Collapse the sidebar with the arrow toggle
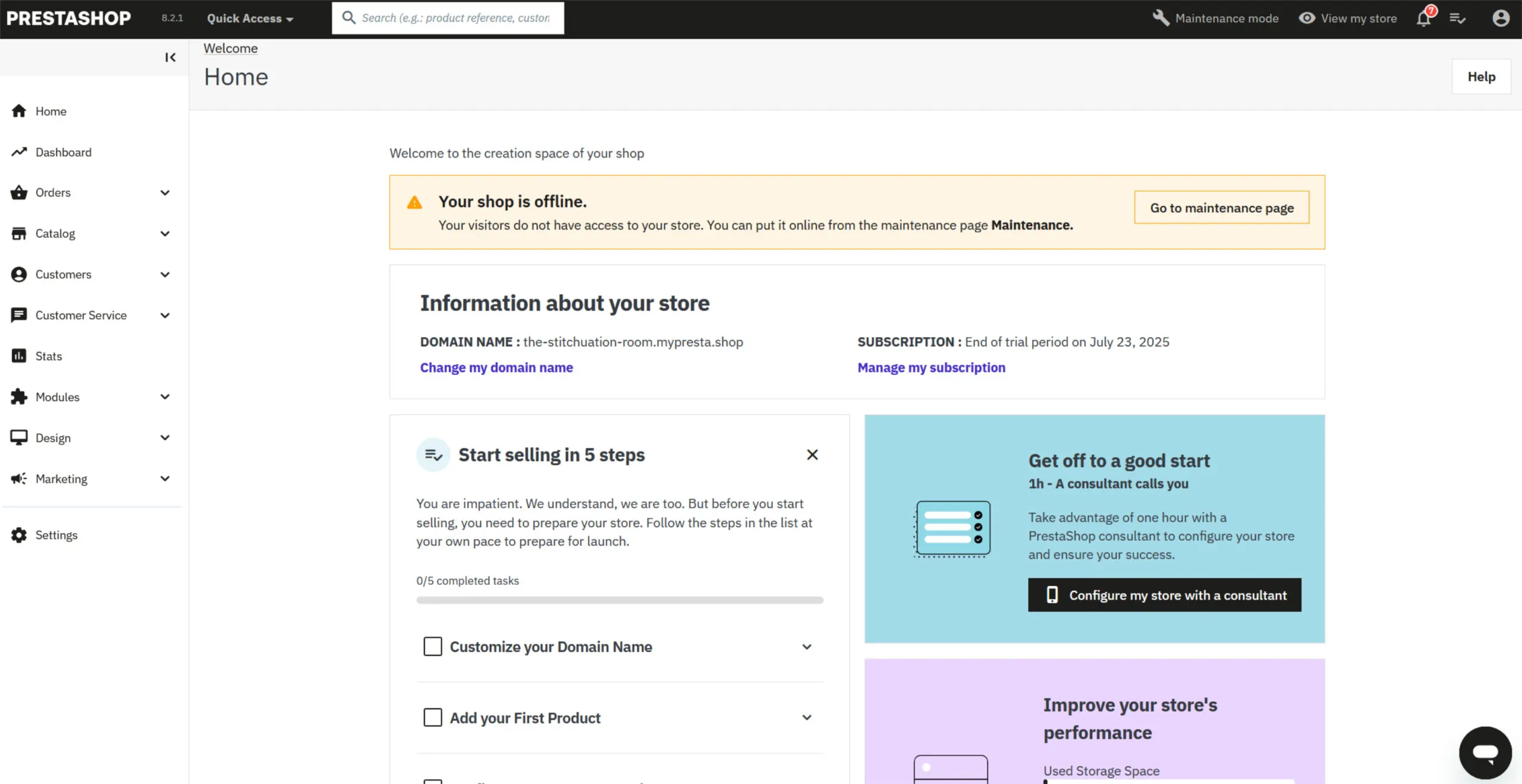1522x784 pixels. click(171, 57)
